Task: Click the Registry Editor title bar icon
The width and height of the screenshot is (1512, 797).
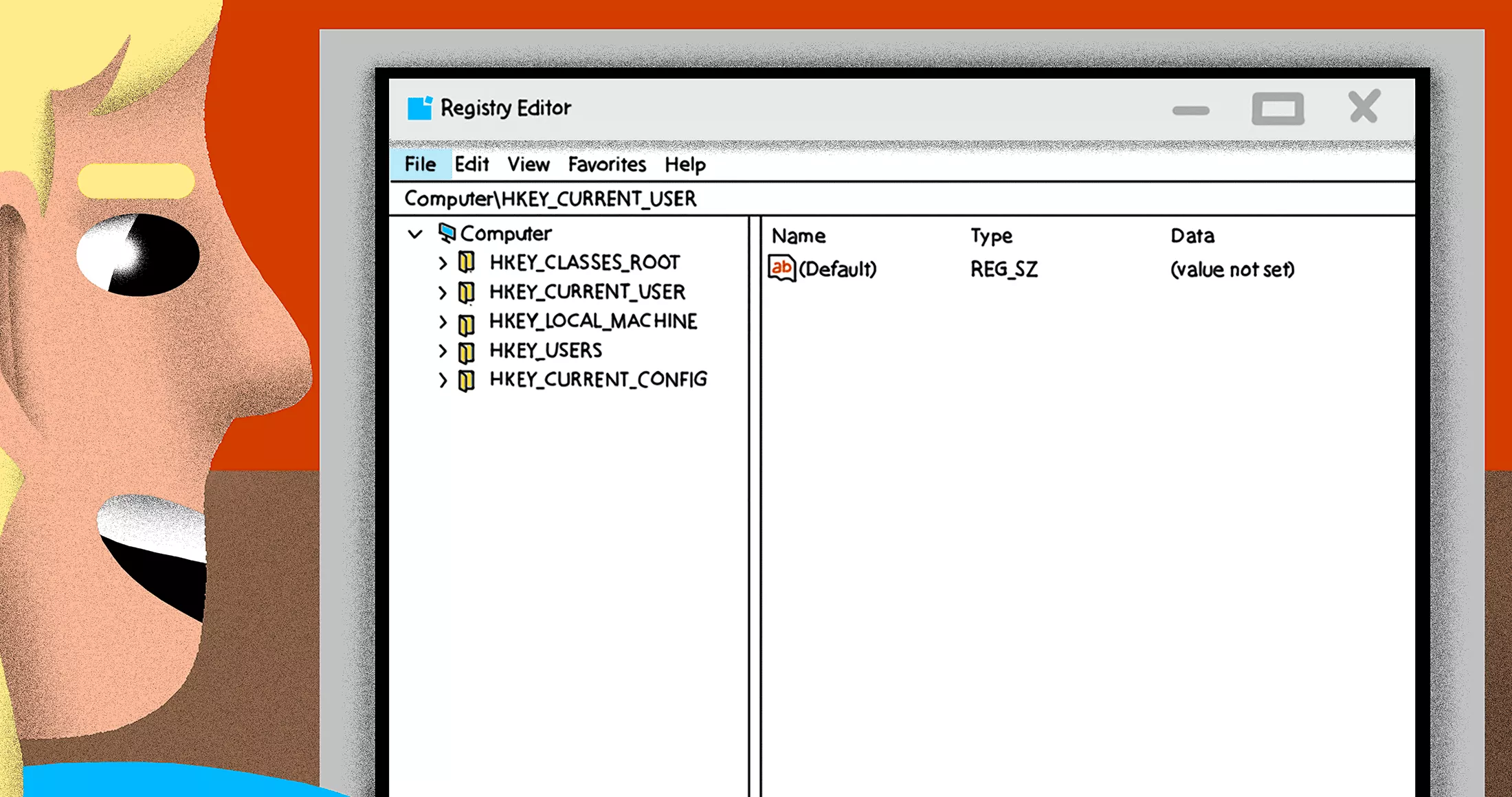Action: pyautogui.click(x=419, y=108)
